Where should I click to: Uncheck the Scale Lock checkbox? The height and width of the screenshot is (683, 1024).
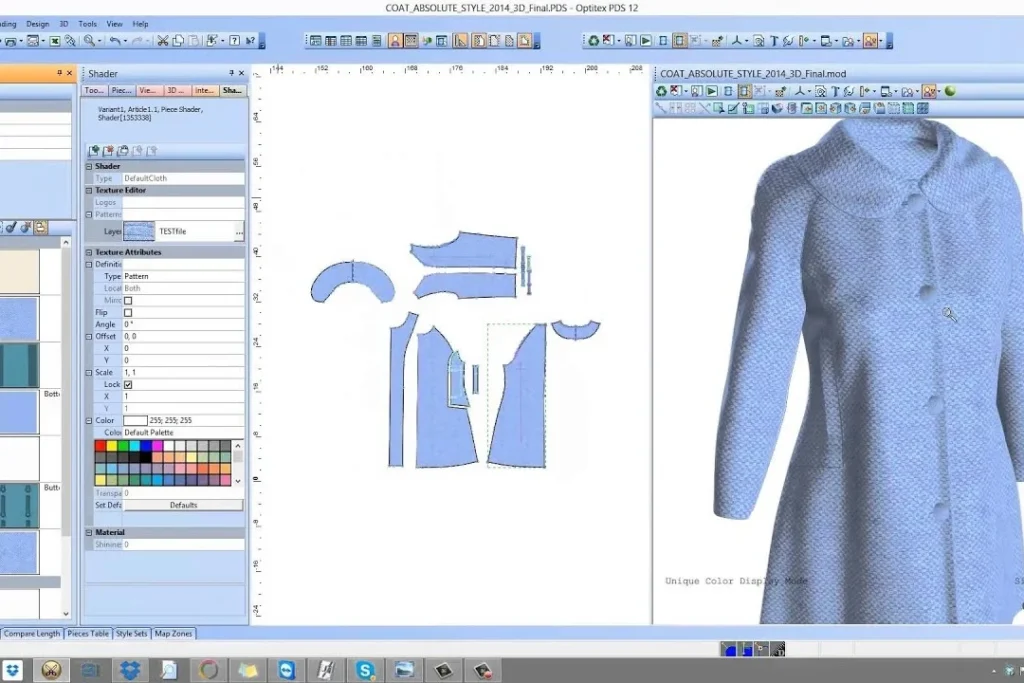(128, 384)
